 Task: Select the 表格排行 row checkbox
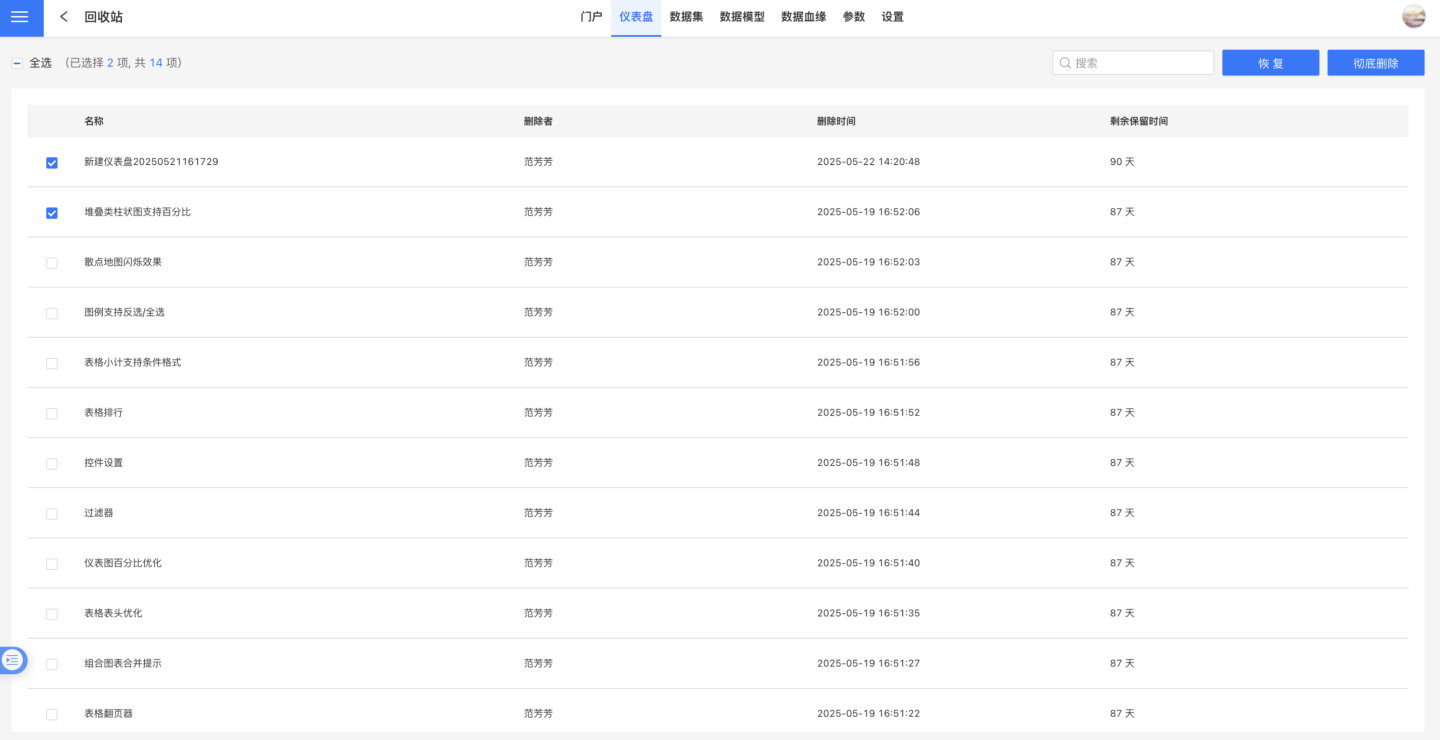point(52,413)
